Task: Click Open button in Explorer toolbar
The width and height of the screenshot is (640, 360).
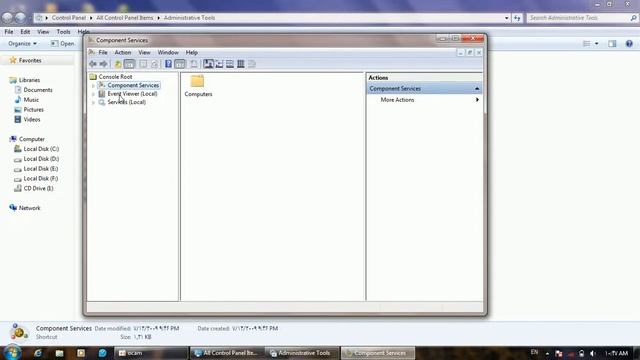Action: click(62, 43)
